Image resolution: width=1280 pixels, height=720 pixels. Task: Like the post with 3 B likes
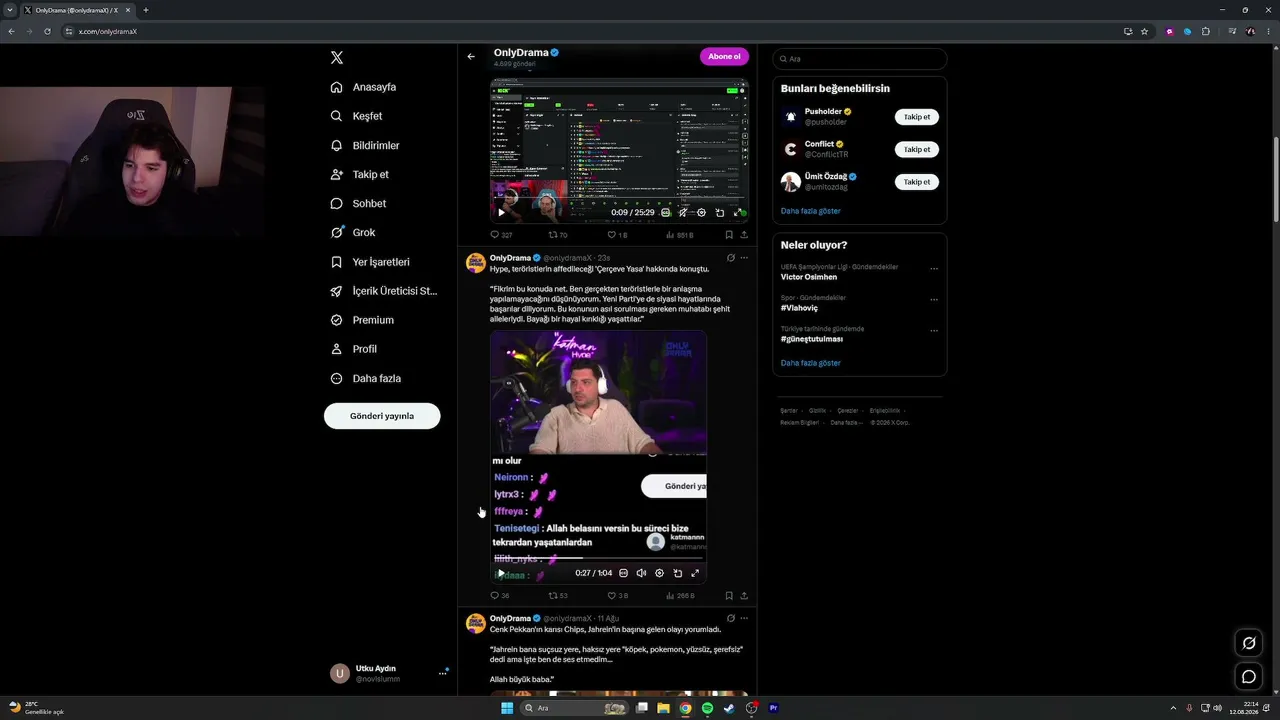[x=617, y=596]
